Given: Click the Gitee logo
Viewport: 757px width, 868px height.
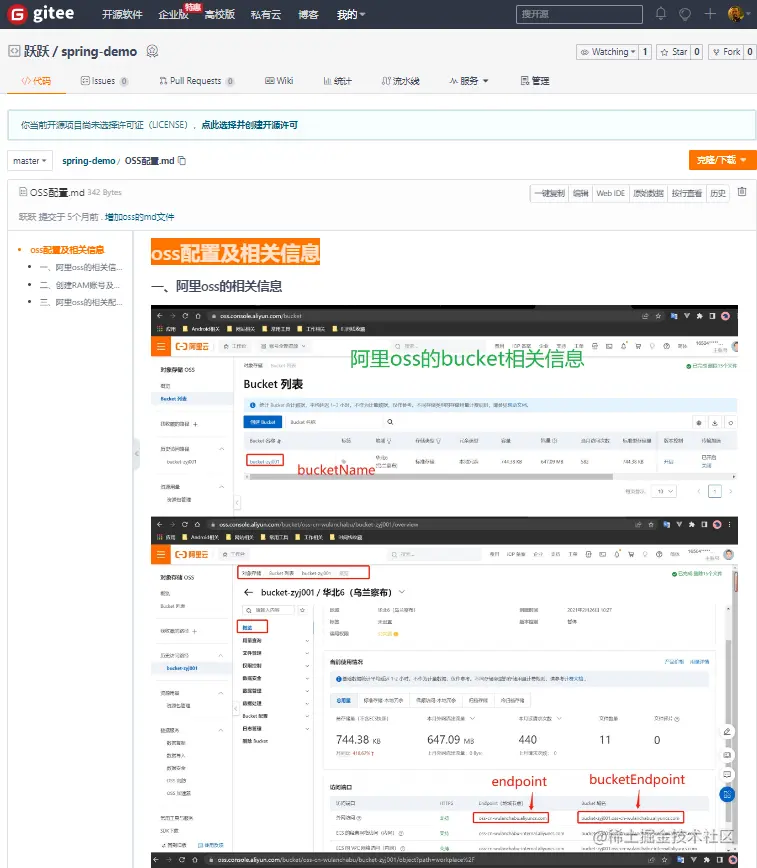Looking at the screenshot, I should [x=40, y=13].
